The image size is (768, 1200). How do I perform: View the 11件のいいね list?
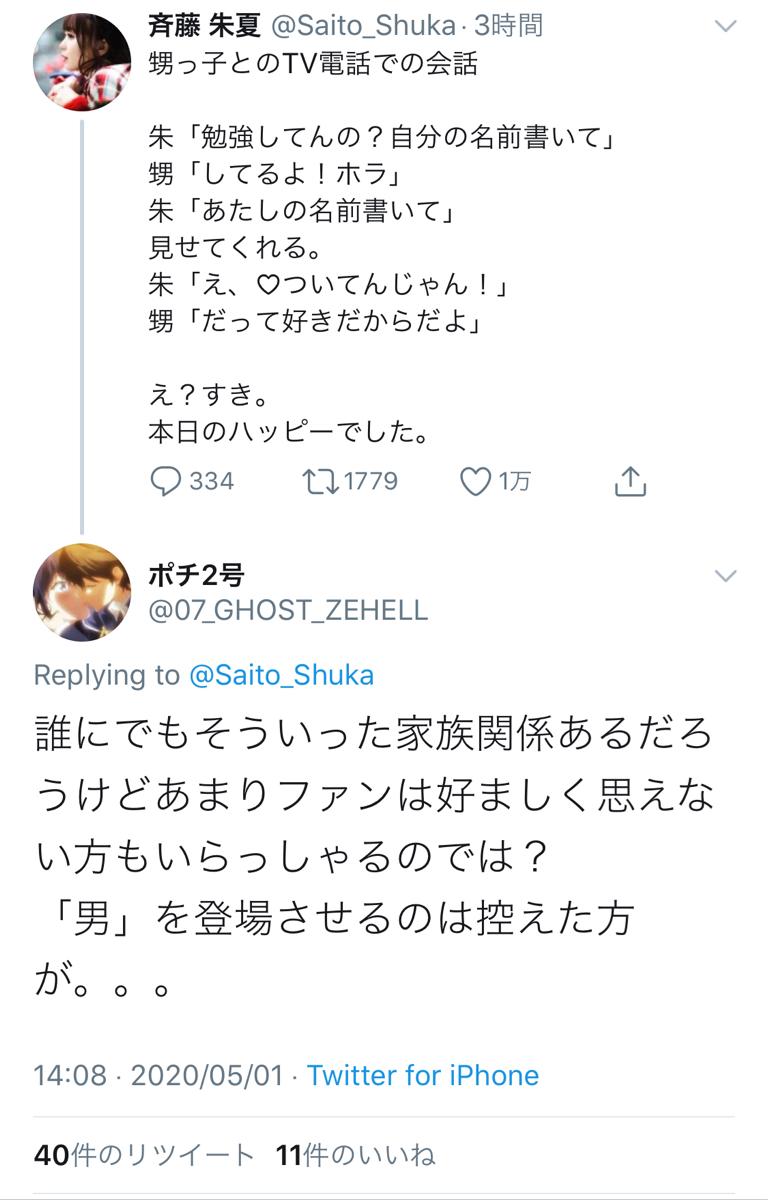tap(355, 1155)
